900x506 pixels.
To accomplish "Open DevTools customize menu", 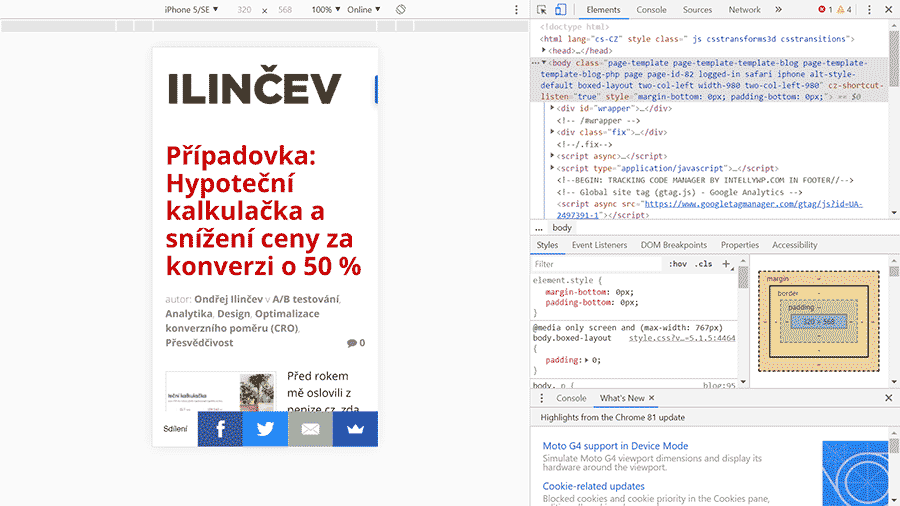I will click(x=869, y=9).
